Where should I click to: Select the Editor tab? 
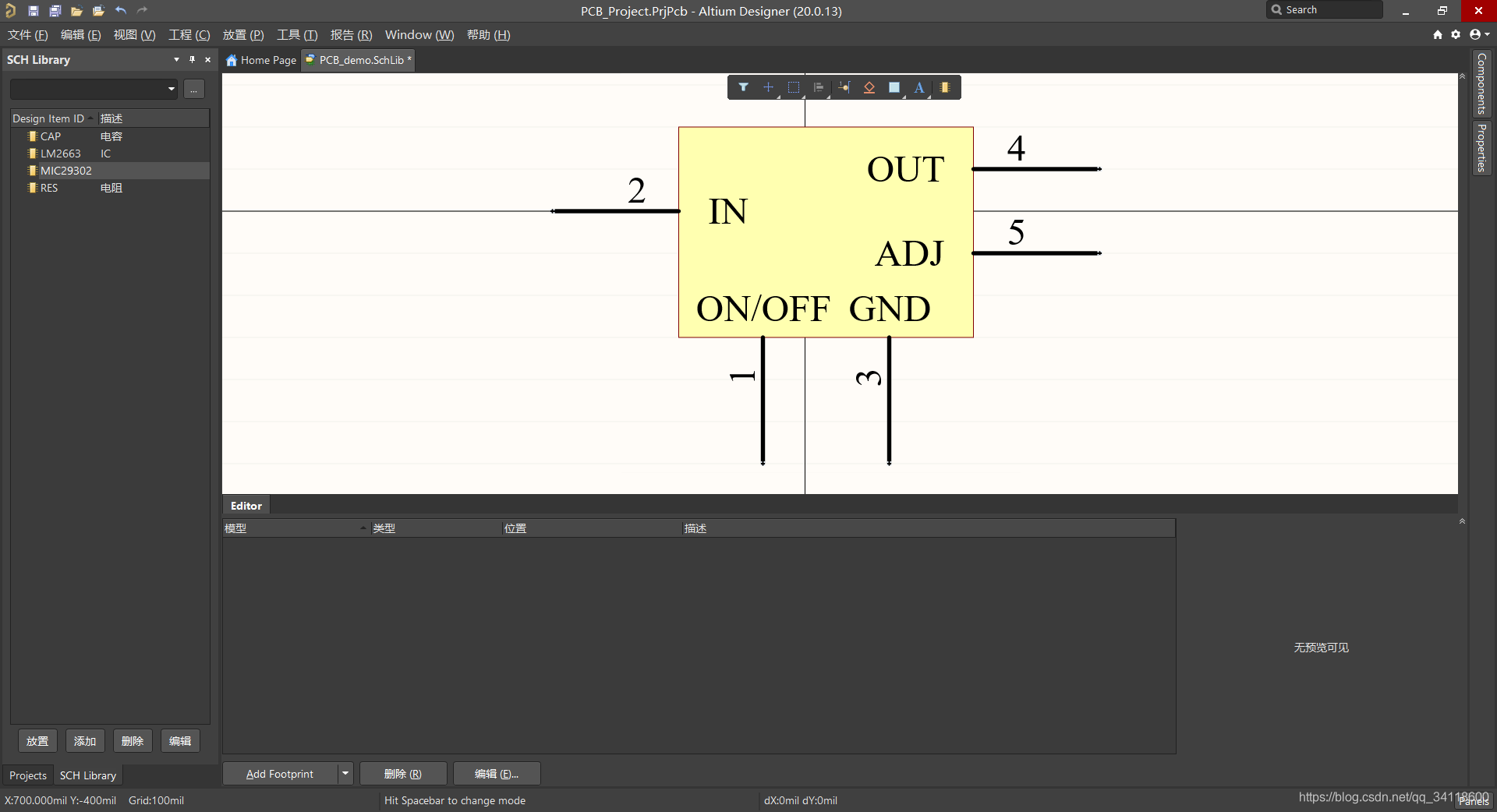tap(246, 506)
